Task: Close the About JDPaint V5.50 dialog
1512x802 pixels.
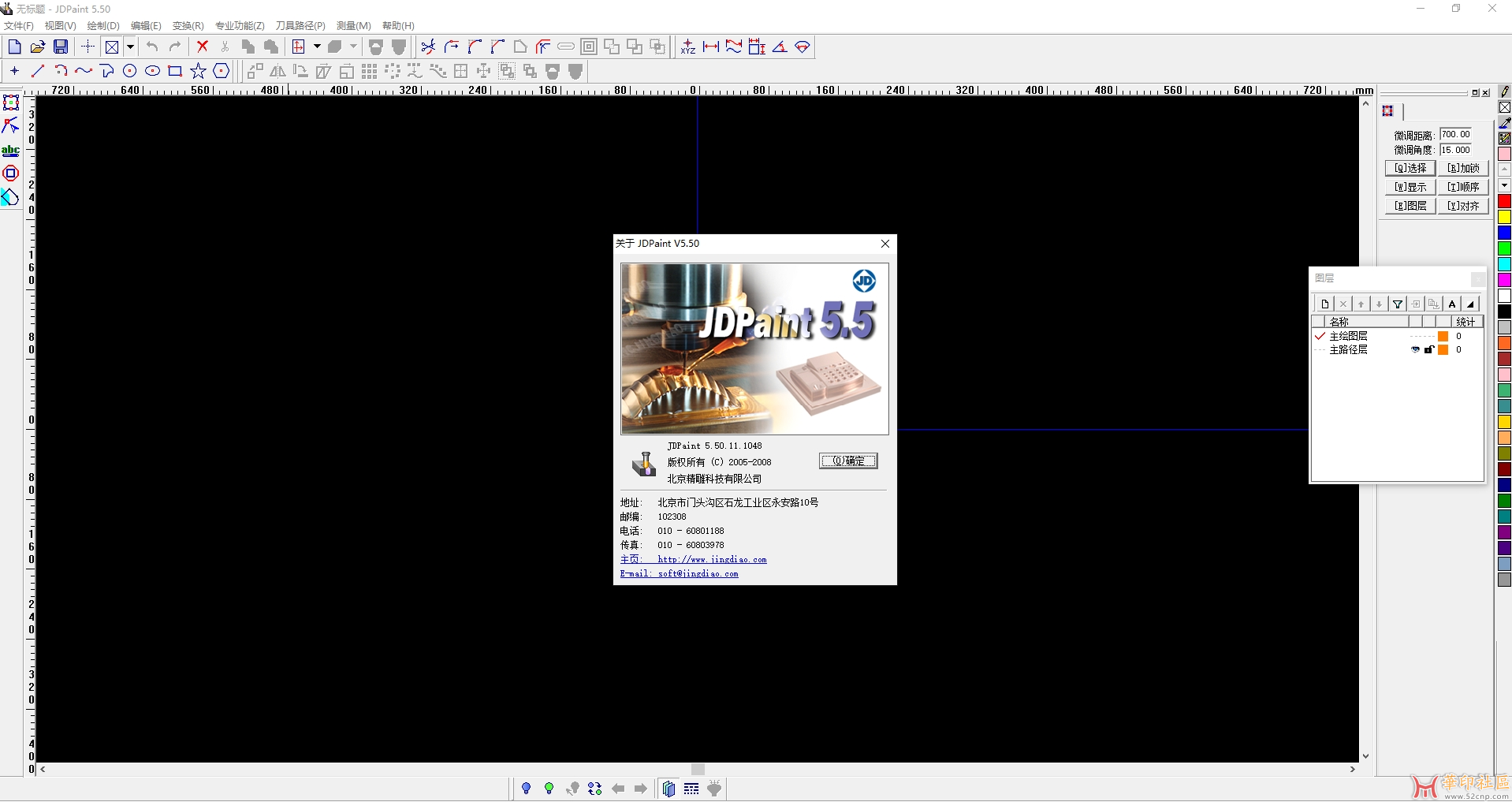Action: 885,244
